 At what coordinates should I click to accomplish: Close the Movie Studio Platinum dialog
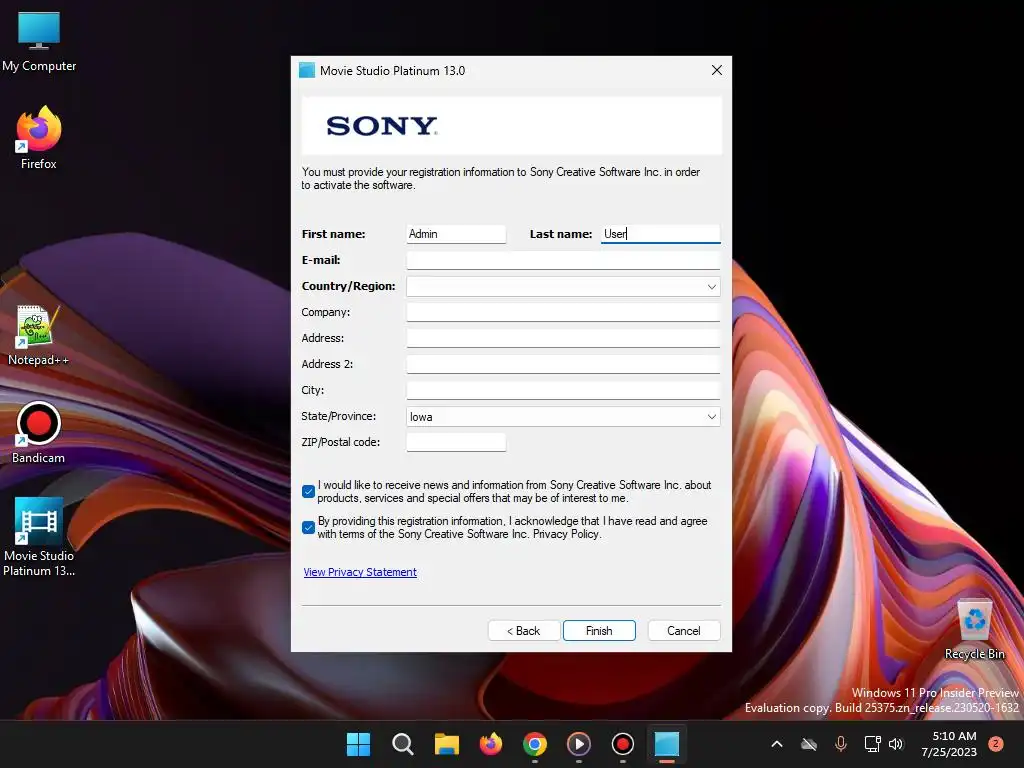coord(716,70)
